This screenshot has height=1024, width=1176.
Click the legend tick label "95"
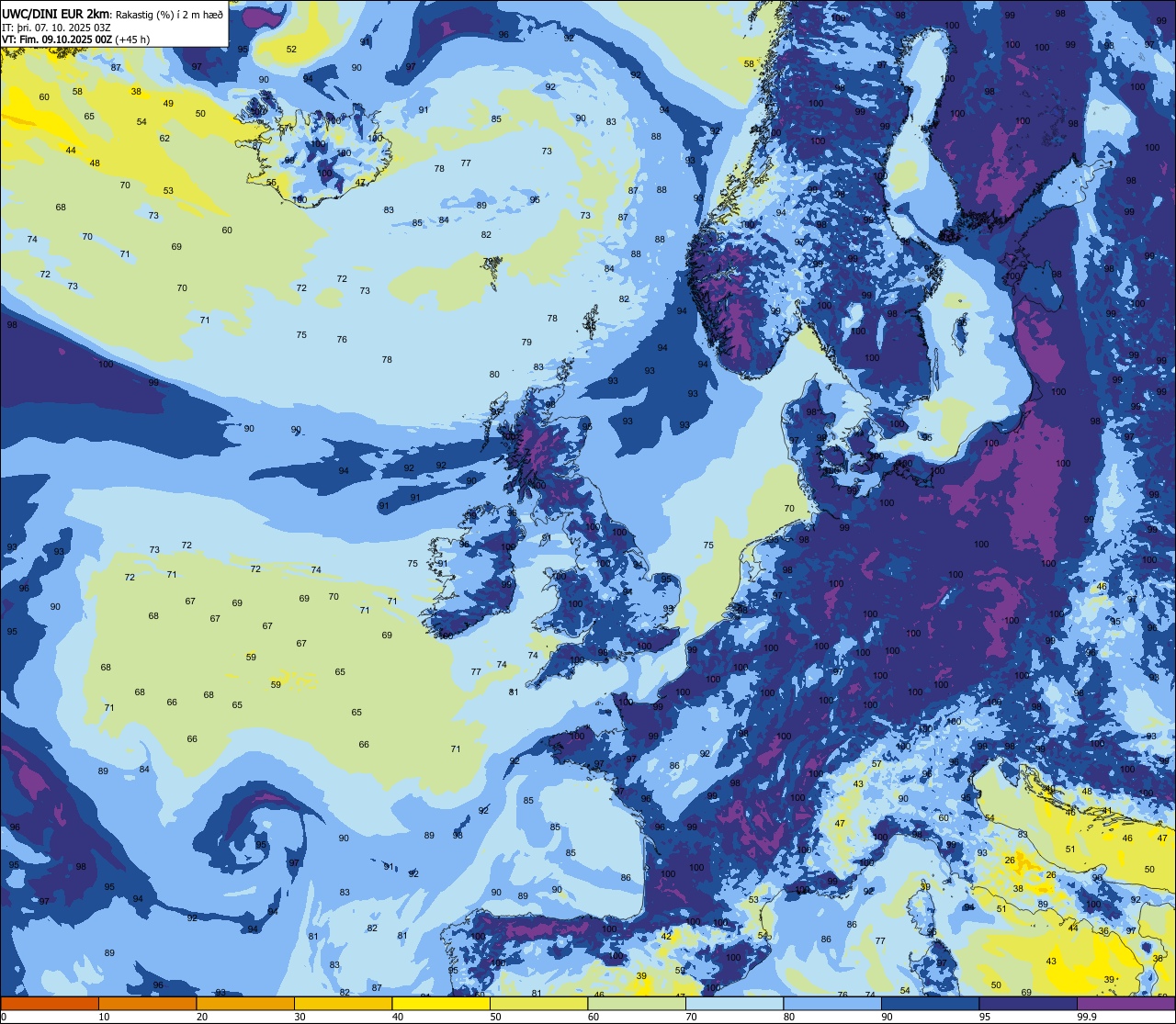[x=985, y=1017]
